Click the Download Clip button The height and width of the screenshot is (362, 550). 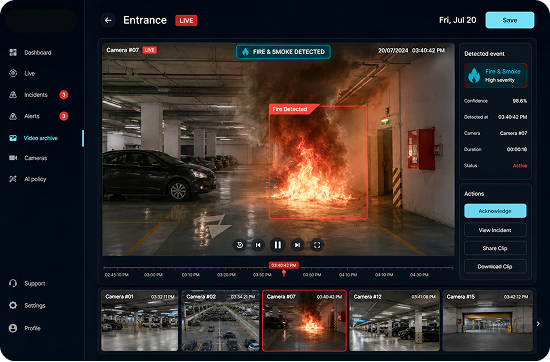(x=495, y=267)
